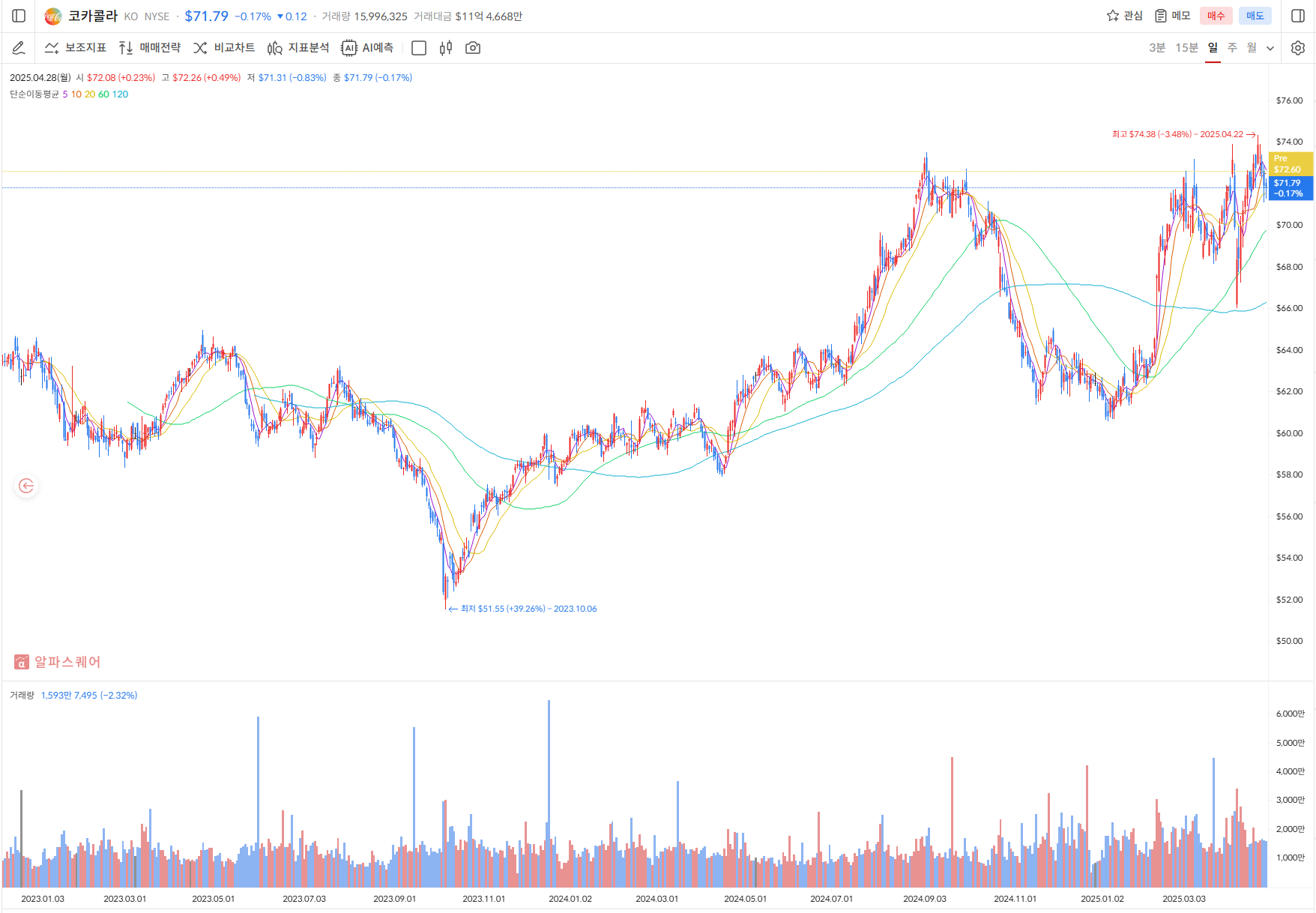
Task: Click the 매도 sell button
Action: click(x=1255, y=16)
